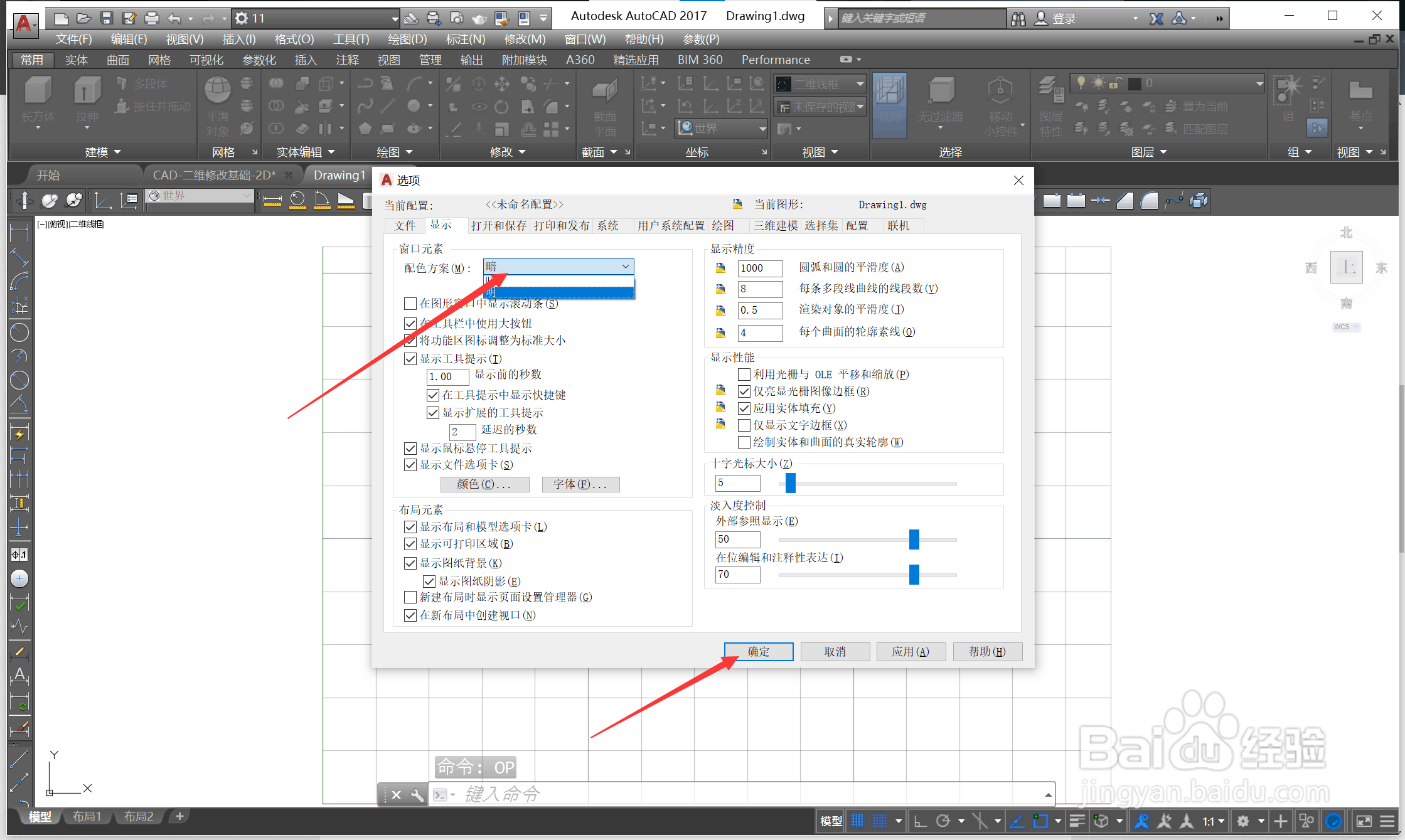
Task: Open the 文件(F) menu
Action: [x=73, y=40]
